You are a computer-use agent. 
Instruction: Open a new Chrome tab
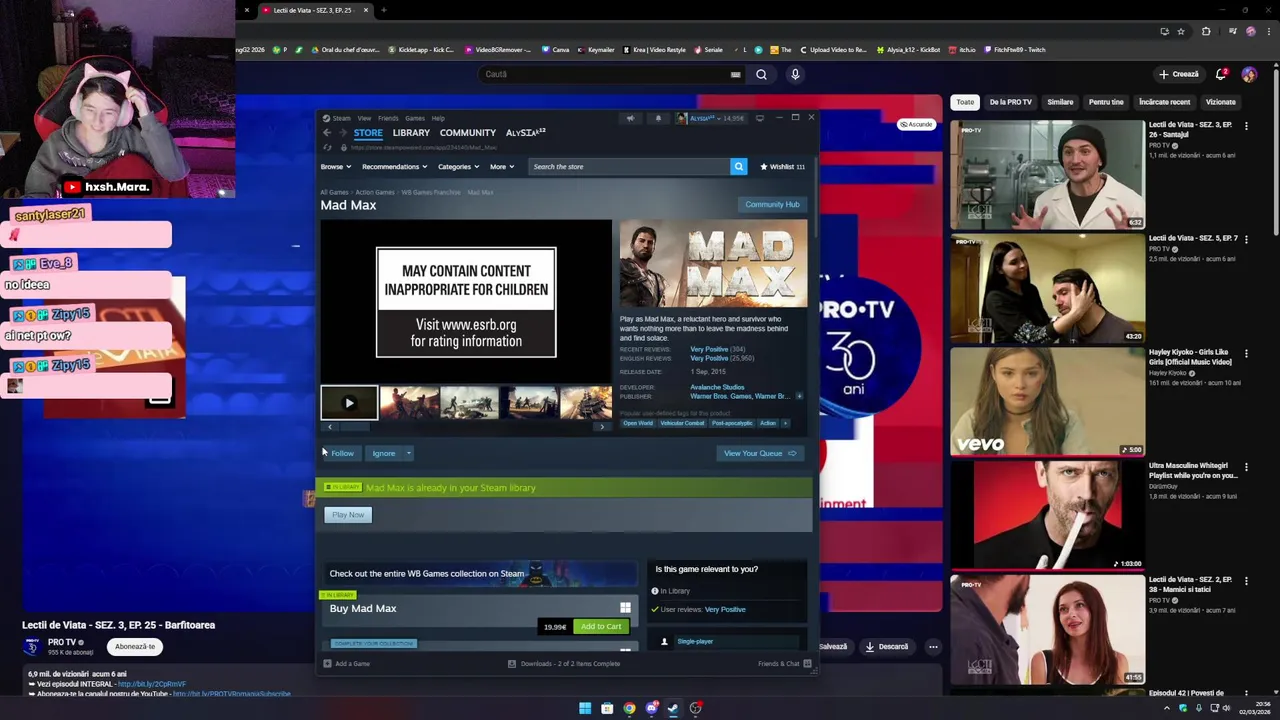[383, 10]
